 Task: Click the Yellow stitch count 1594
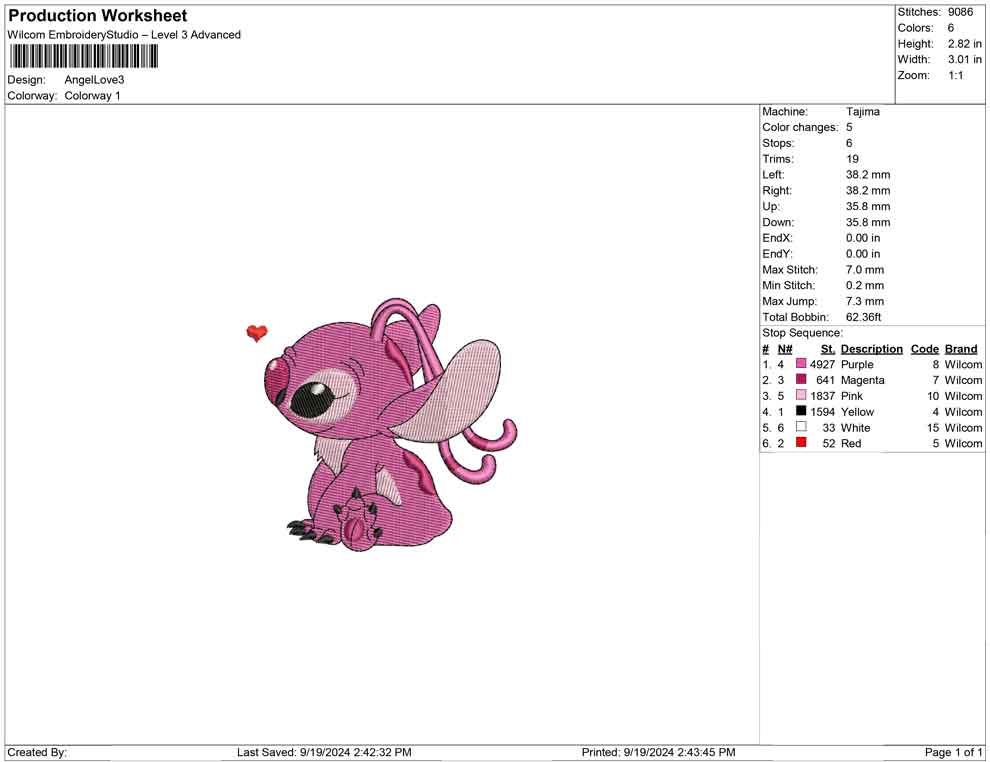[x=822, y=411]
